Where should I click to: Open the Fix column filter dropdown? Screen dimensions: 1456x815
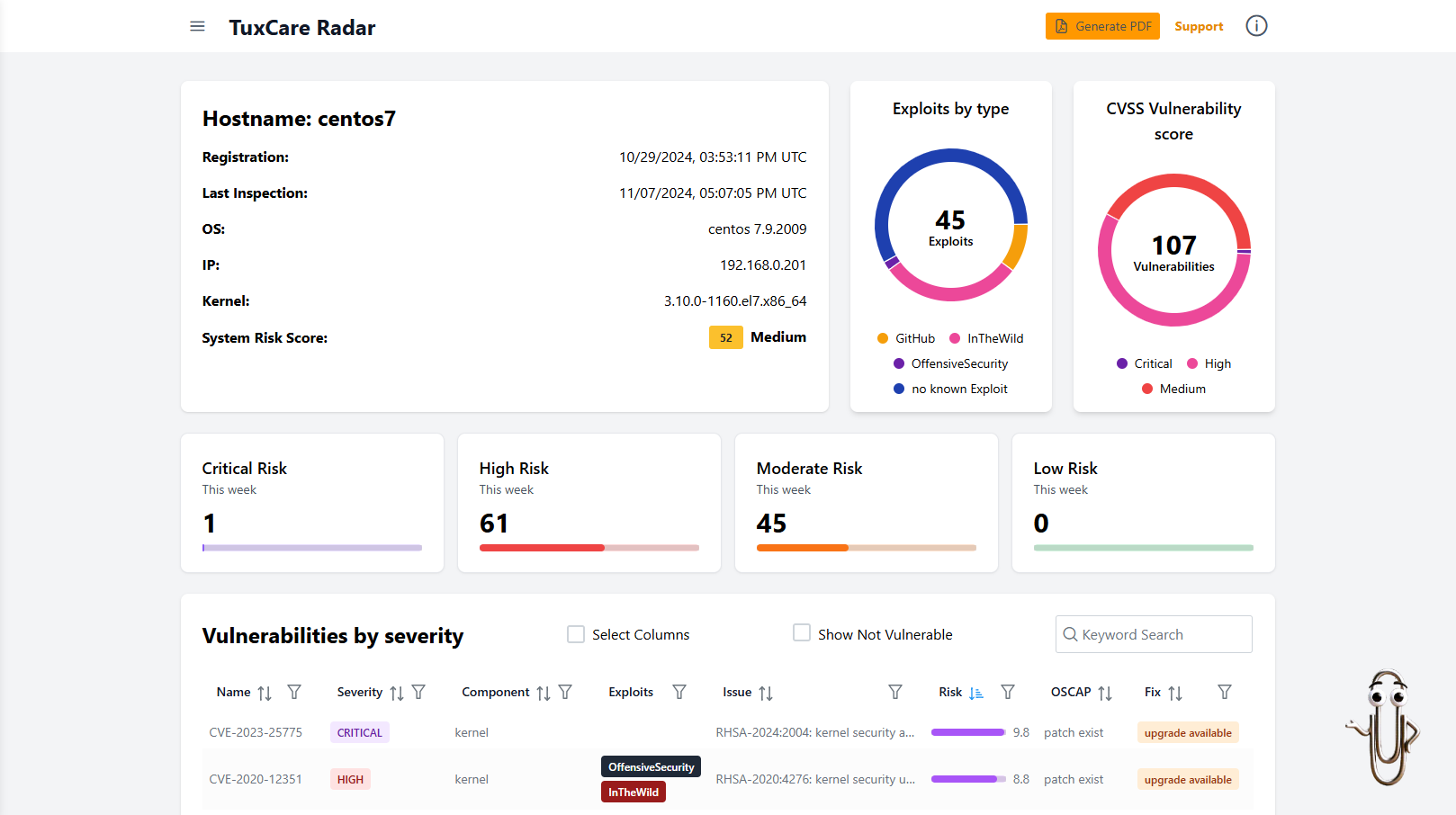[1224, 693]
